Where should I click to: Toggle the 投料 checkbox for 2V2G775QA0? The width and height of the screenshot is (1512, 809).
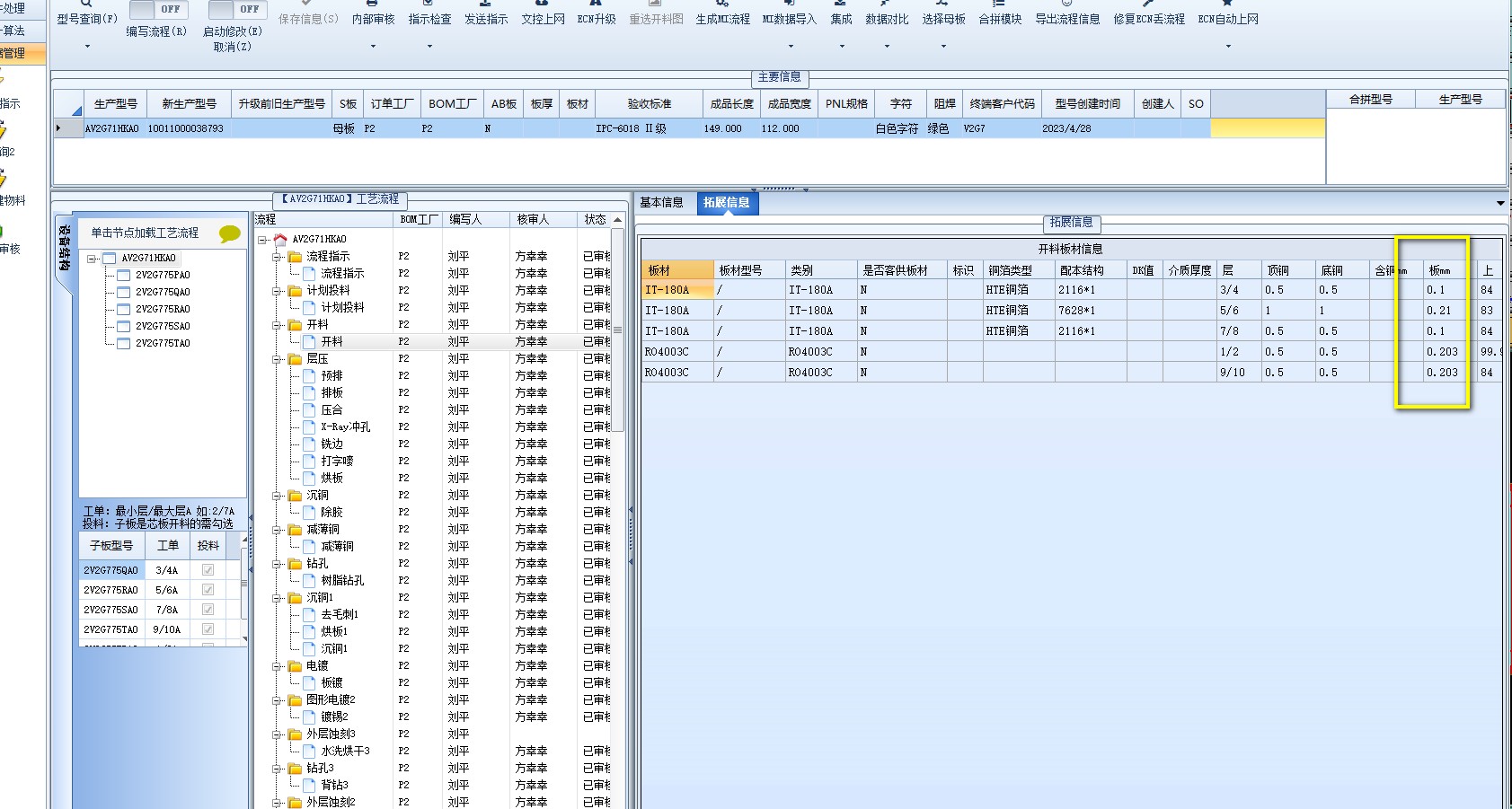208,570
